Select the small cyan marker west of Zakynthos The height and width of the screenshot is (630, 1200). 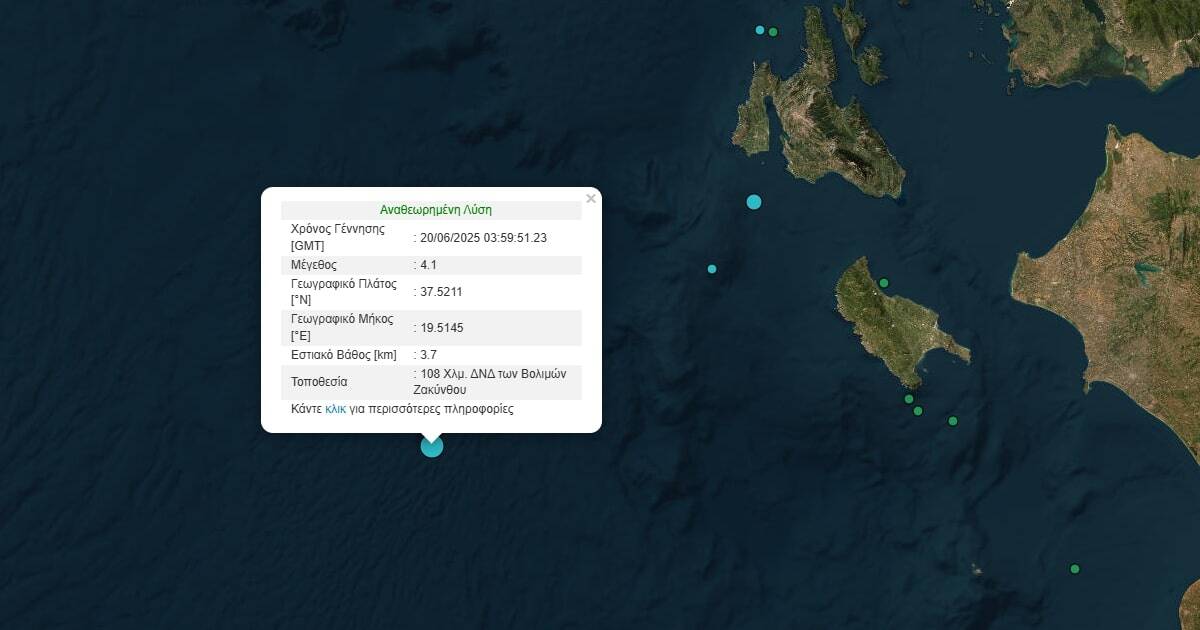tap(712, 269)
